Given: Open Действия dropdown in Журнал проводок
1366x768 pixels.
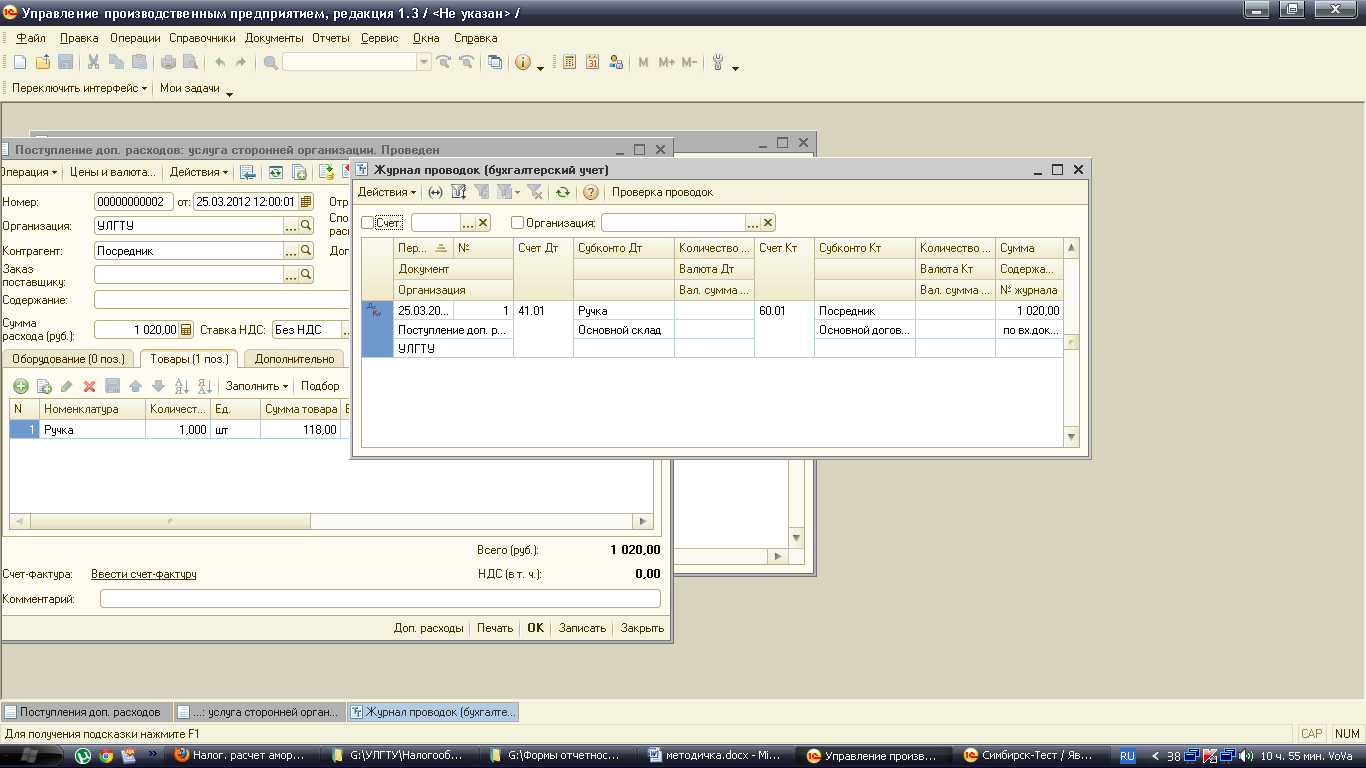Looking at the screenshot, I should (x=387, y=192).
